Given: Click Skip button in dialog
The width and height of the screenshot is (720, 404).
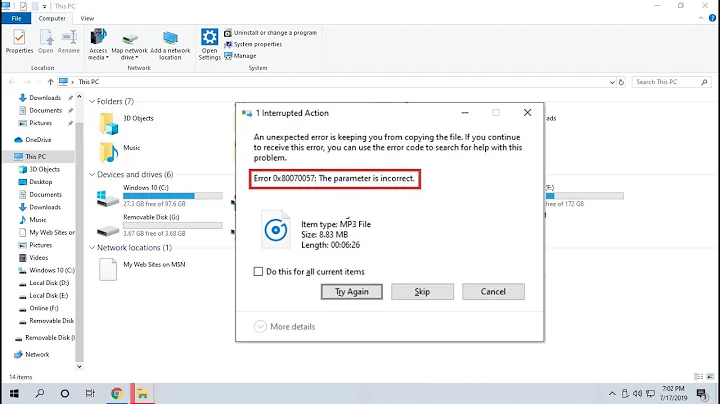Looking at the screenshot, I should click(422, 292).
